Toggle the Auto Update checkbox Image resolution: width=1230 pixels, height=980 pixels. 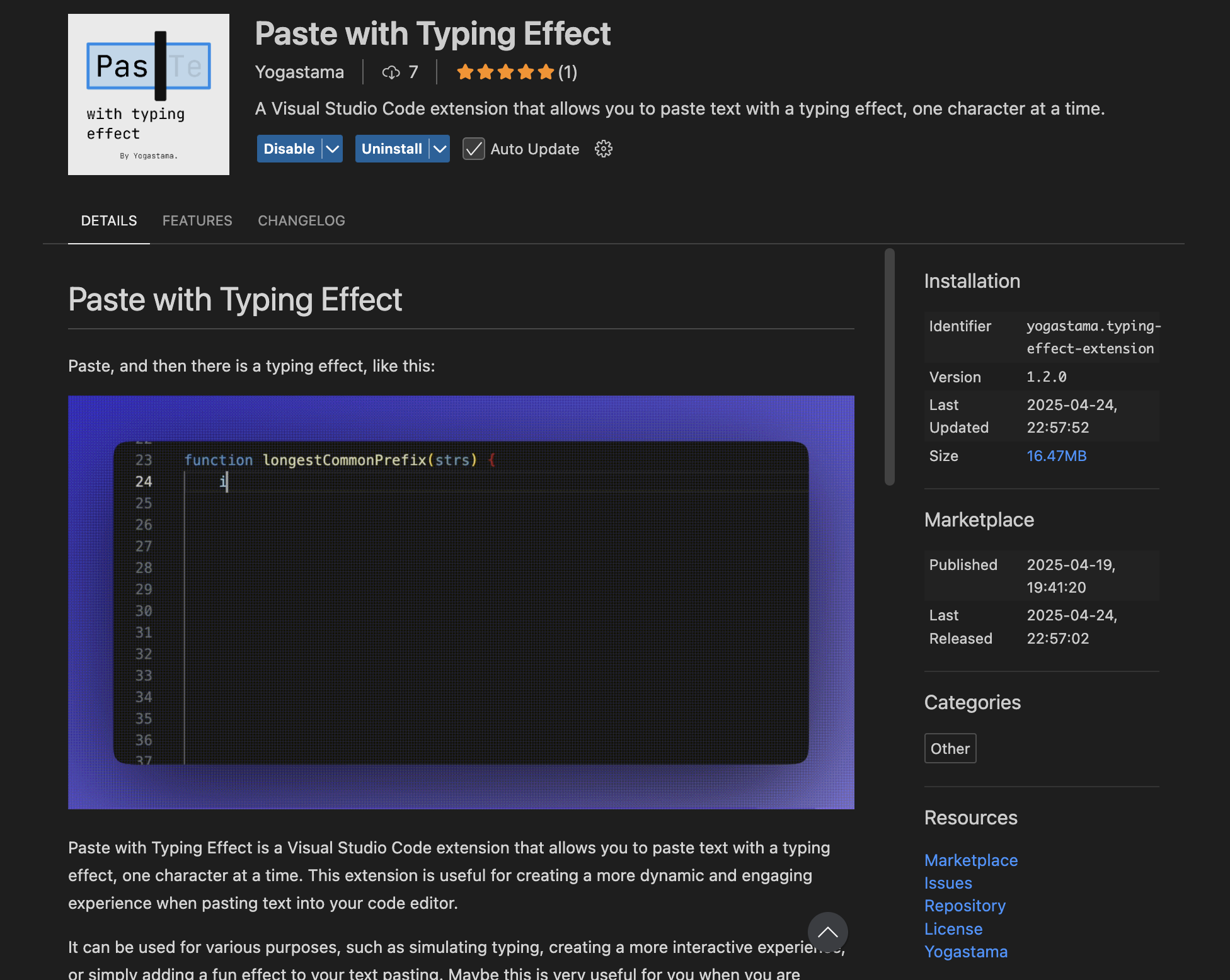pos(473,149)
